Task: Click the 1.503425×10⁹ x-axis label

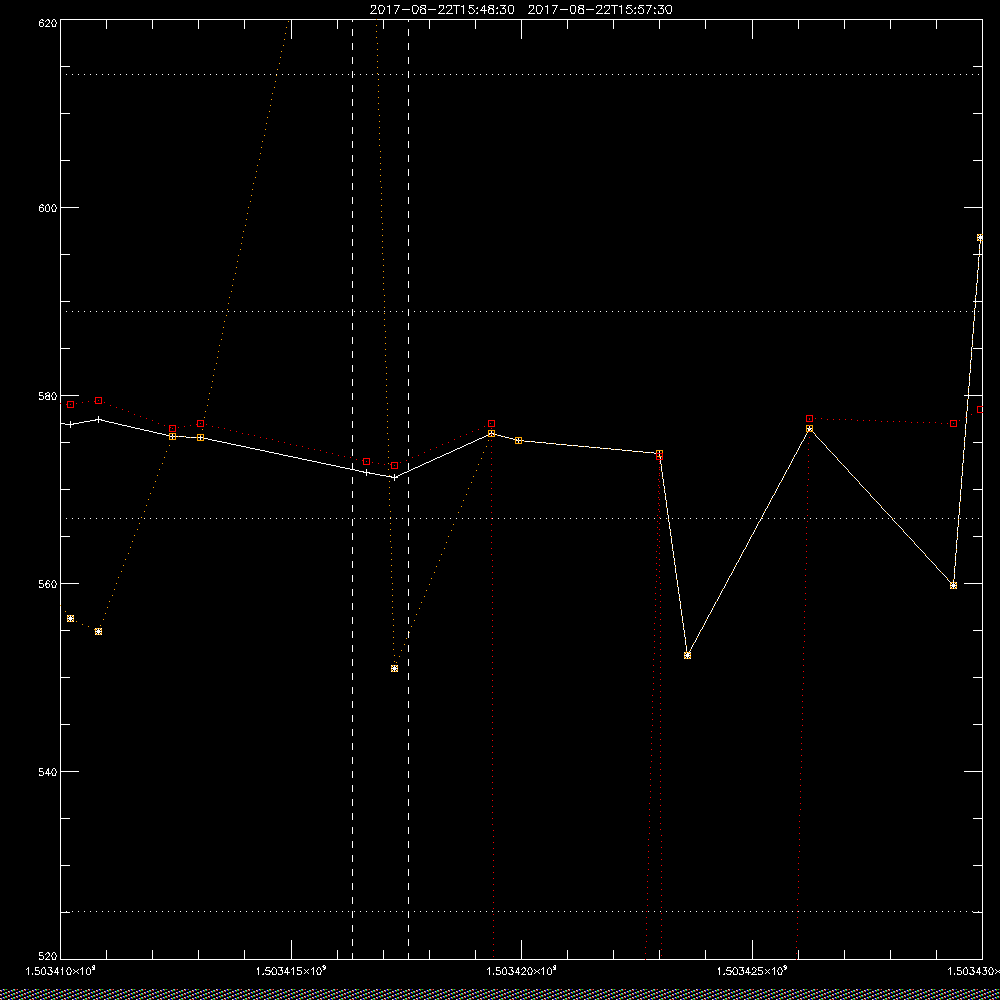Action: coord(753,971)
